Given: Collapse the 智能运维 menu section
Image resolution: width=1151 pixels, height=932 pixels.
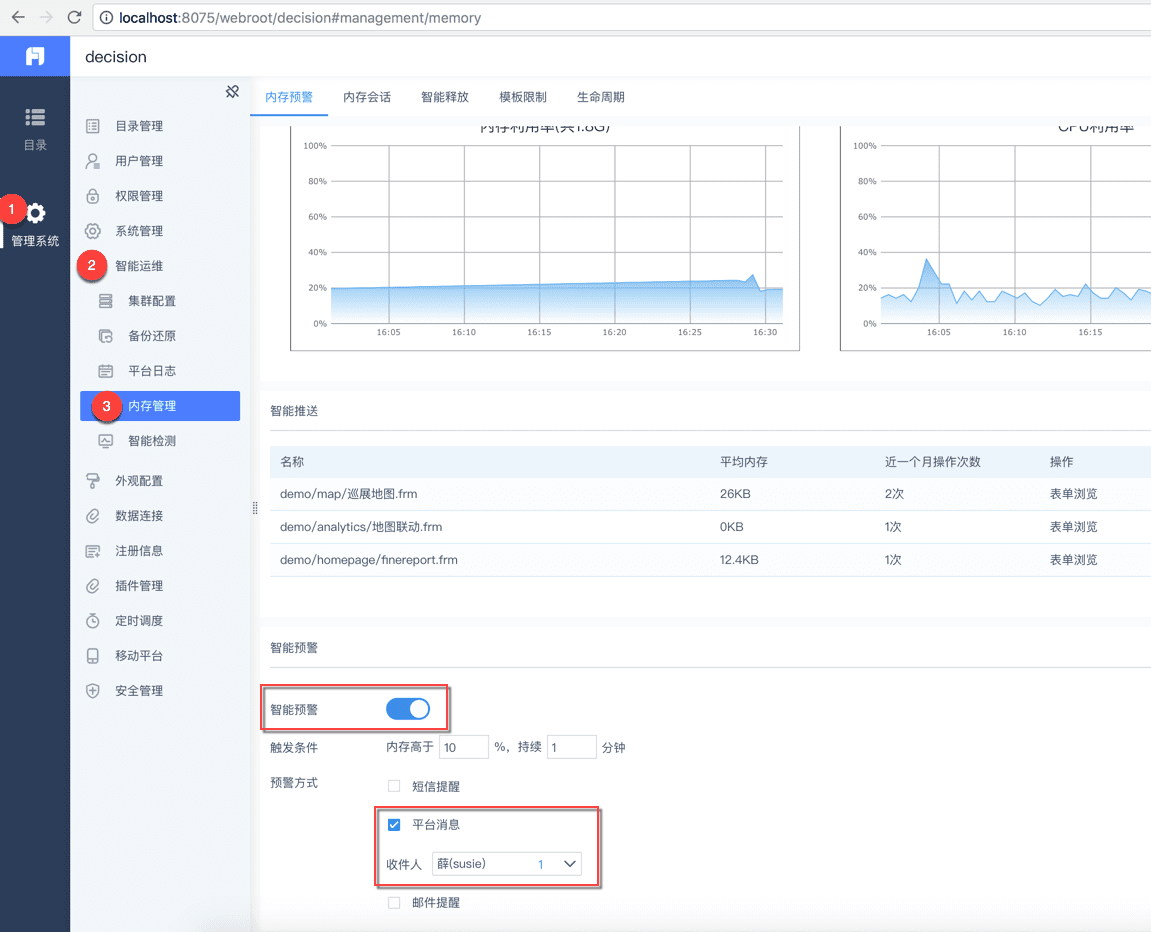Looking at the screenshot, I should tap(139, 266).
